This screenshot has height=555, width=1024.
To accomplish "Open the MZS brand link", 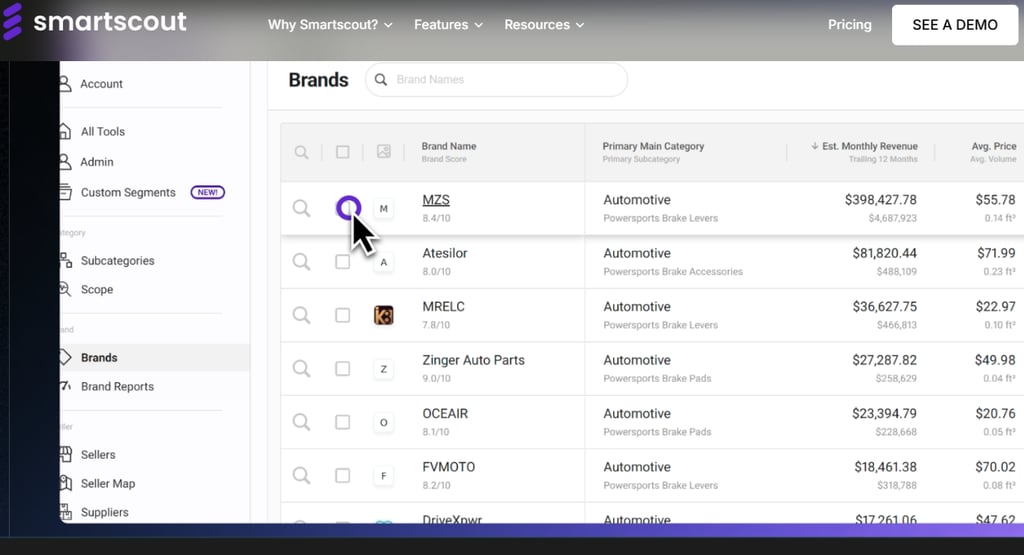I will tap(436, 200).
